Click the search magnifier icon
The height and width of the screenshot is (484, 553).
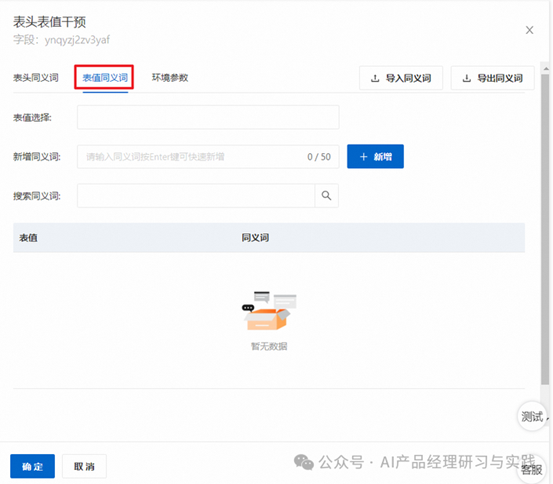(326, 195)
